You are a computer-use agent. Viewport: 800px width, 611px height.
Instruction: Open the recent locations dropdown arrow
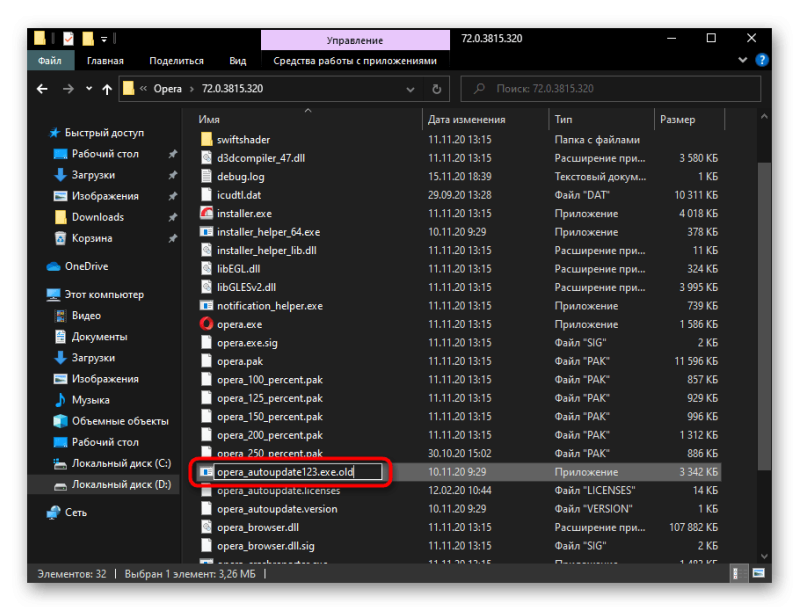(x=89, y=89)
